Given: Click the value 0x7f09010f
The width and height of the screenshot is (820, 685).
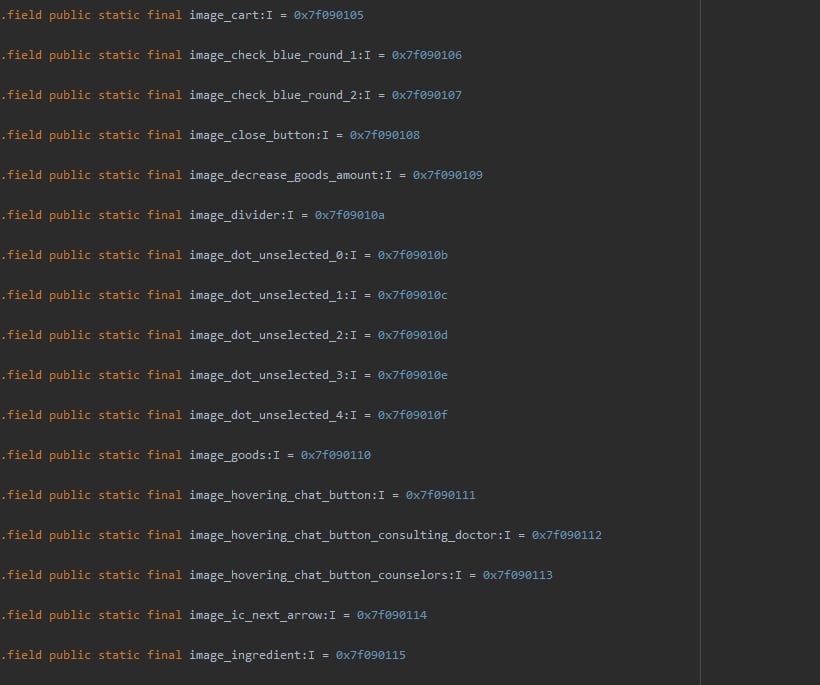Looking at the screenshot, I should 413,415.
